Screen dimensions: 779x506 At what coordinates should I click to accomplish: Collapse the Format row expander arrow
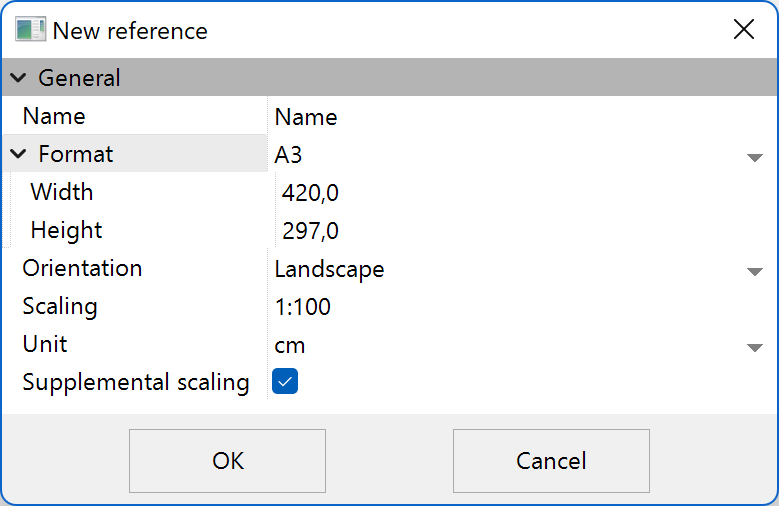click(x=19, y=154)
